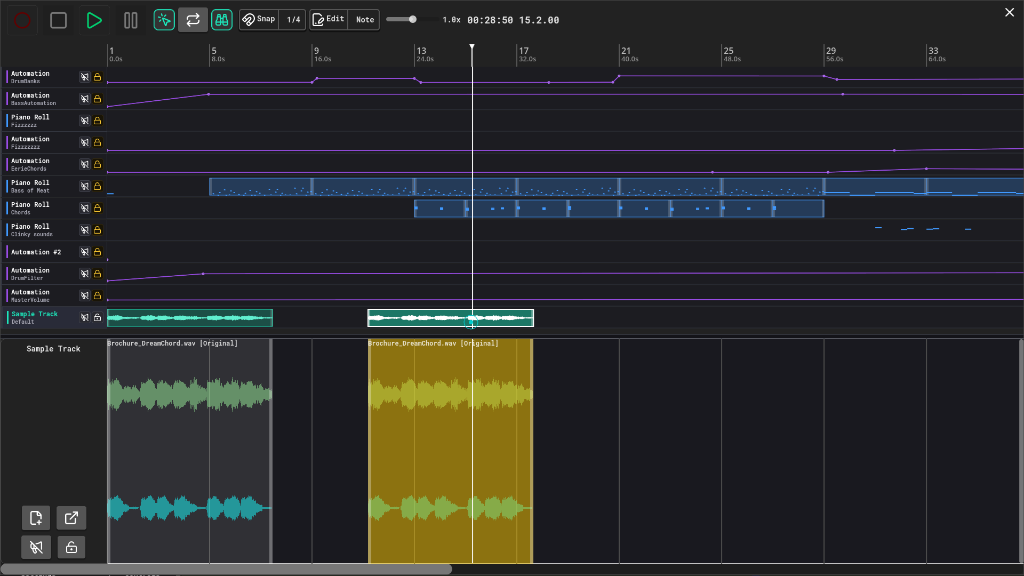Mute the EerieChords automation track
The width and height of the screenshot is (1024, 576).
(85, 165)
